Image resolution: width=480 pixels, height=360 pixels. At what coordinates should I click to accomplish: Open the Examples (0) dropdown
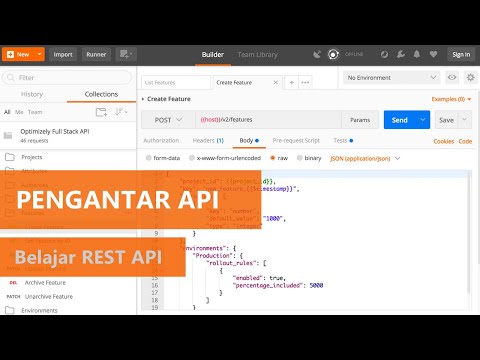point(451,99)
